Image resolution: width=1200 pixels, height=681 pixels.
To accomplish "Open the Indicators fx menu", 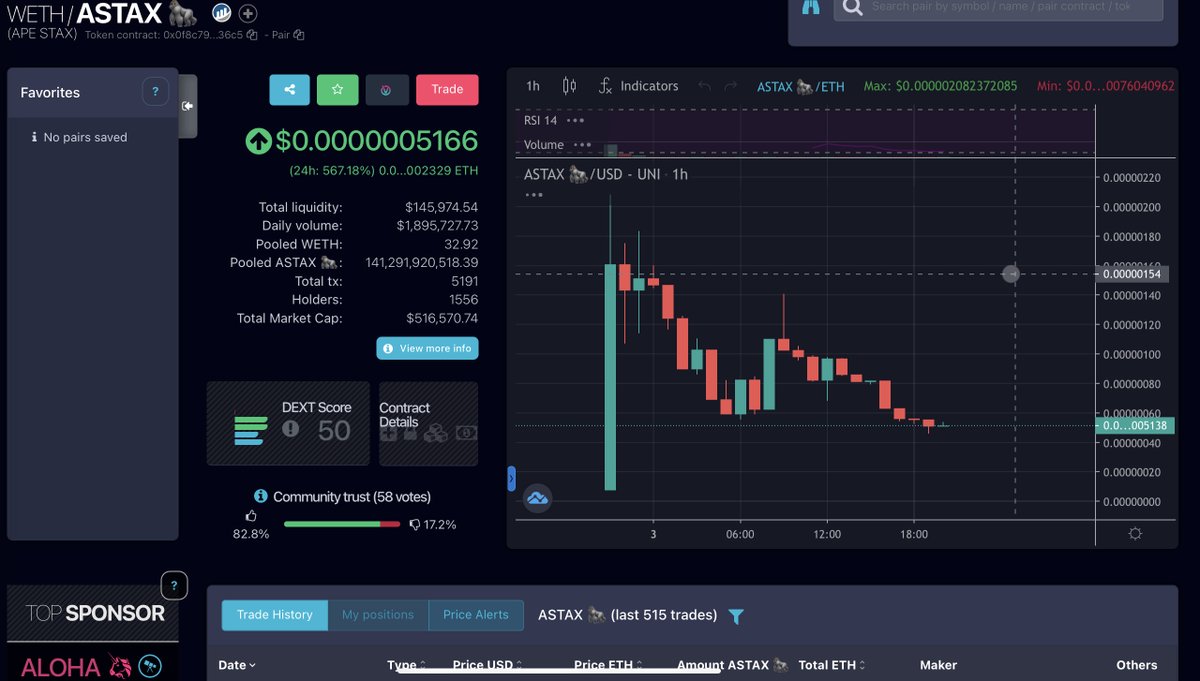I will [x=638, y=86].
